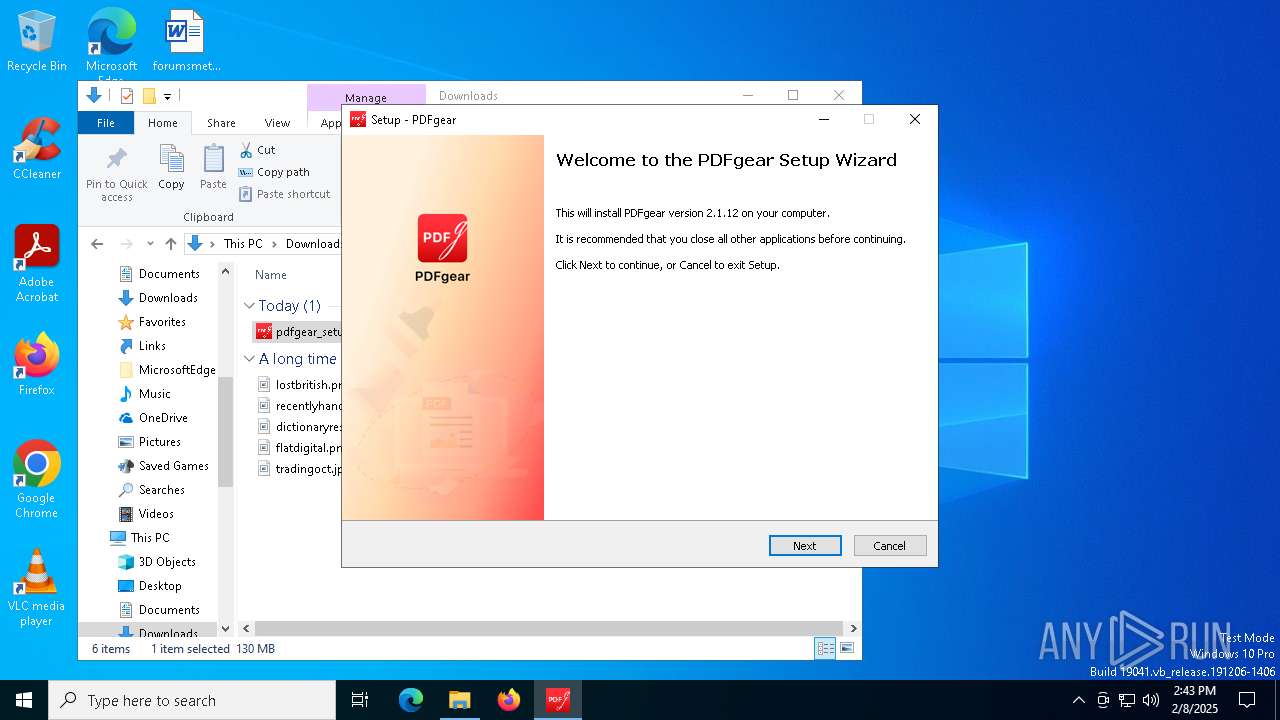The height and width of the screenshot is (720, 1280).
Task: Open the Windows Start menu
Action: click(24, 700)
